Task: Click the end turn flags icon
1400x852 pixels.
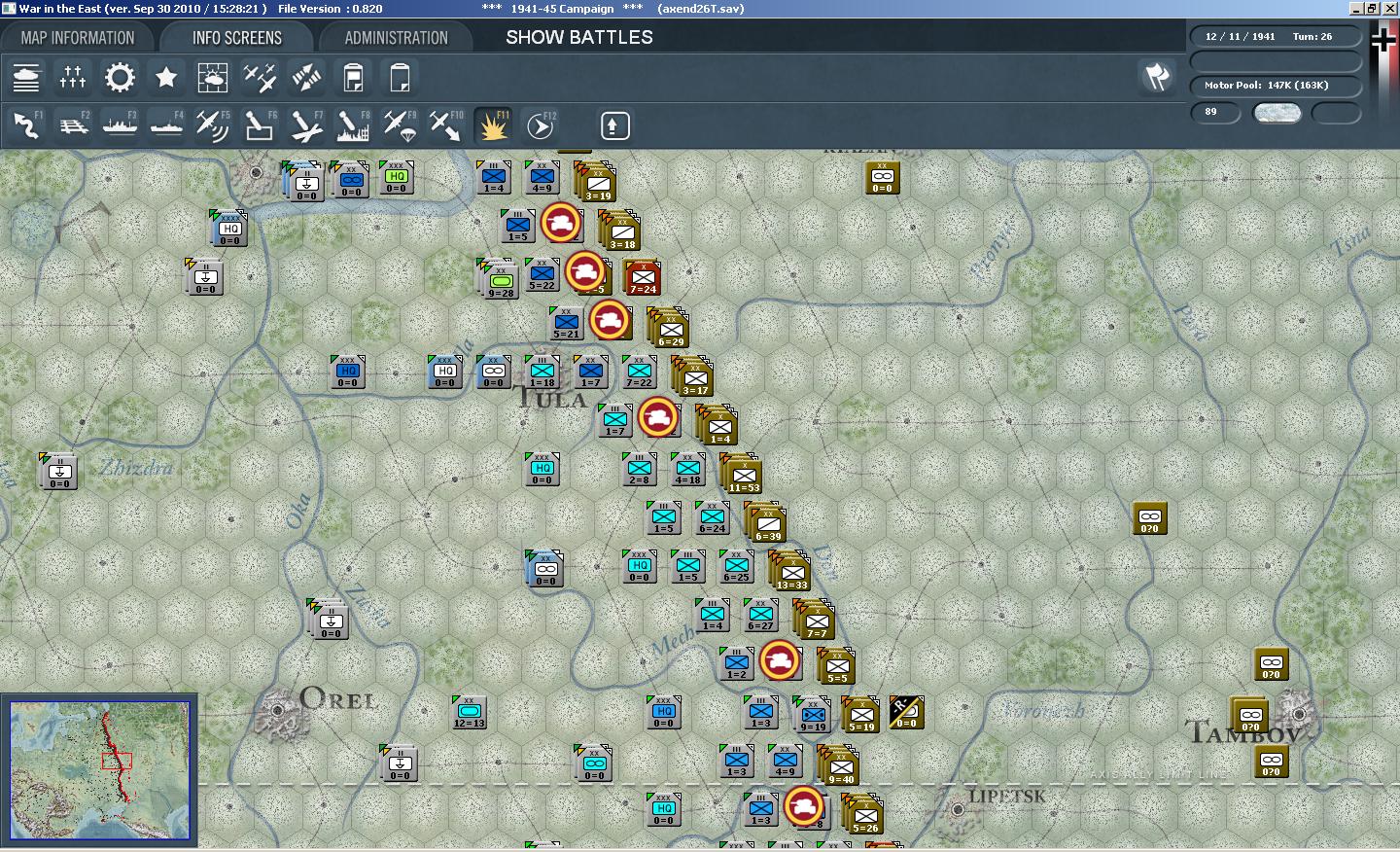Action: [1157, 77]
